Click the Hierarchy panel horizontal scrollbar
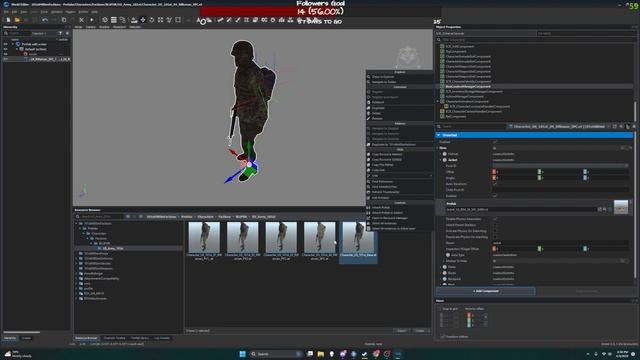 coord(22,332)
